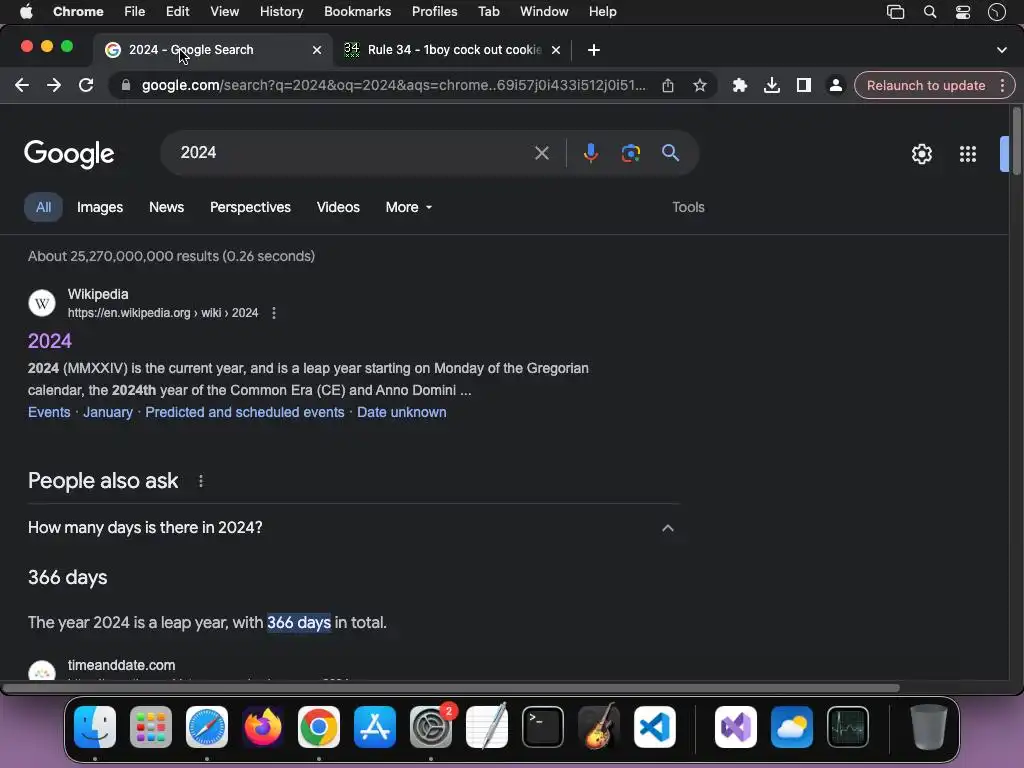Open the Chrome profile avatar
The height and width of the screenshot is (768, 1024).
[835, 86]
